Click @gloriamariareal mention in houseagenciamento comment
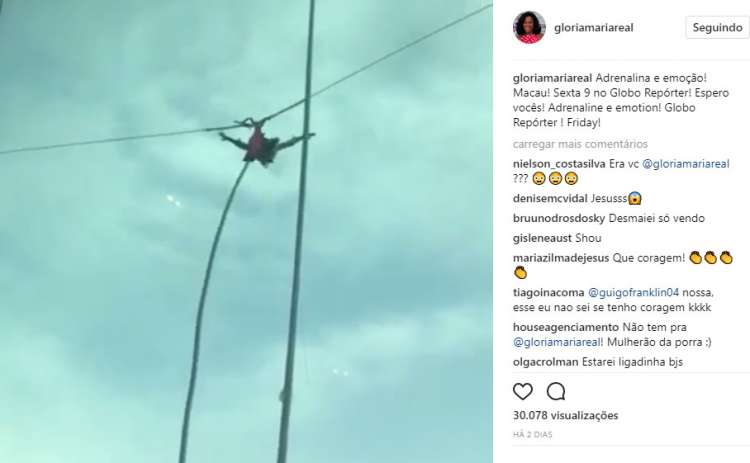 [x=557, y=342]
